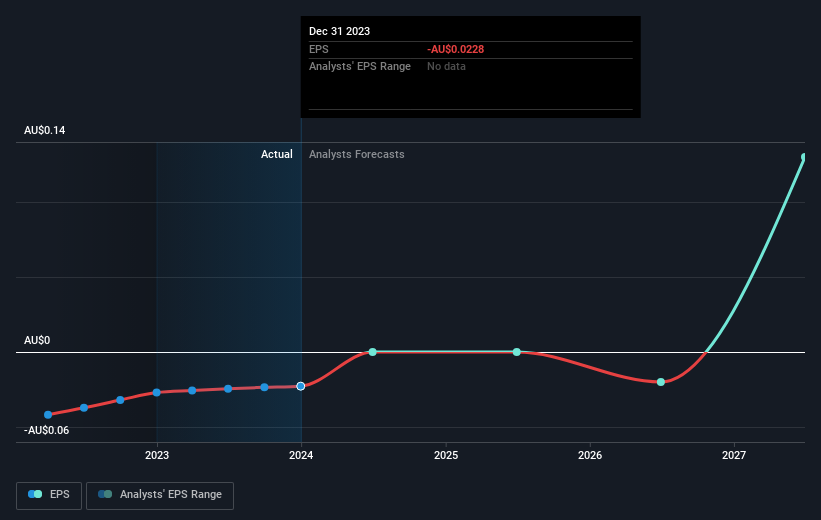Click the AU$0 y-axis label
The image size is (821, 520).
37,340
